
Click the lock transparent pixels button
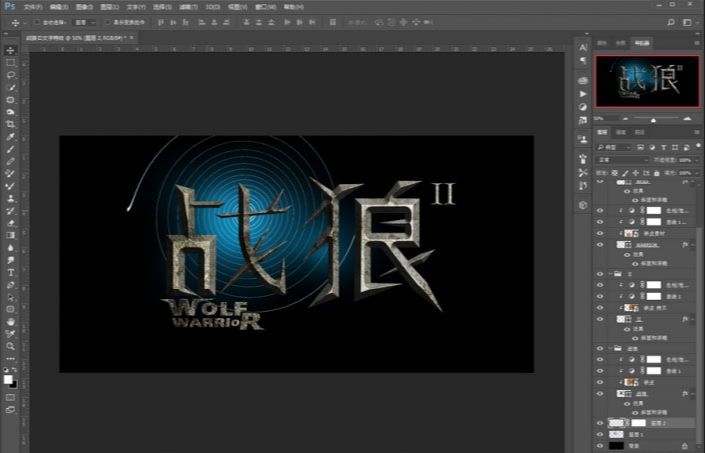click(615, 173)
